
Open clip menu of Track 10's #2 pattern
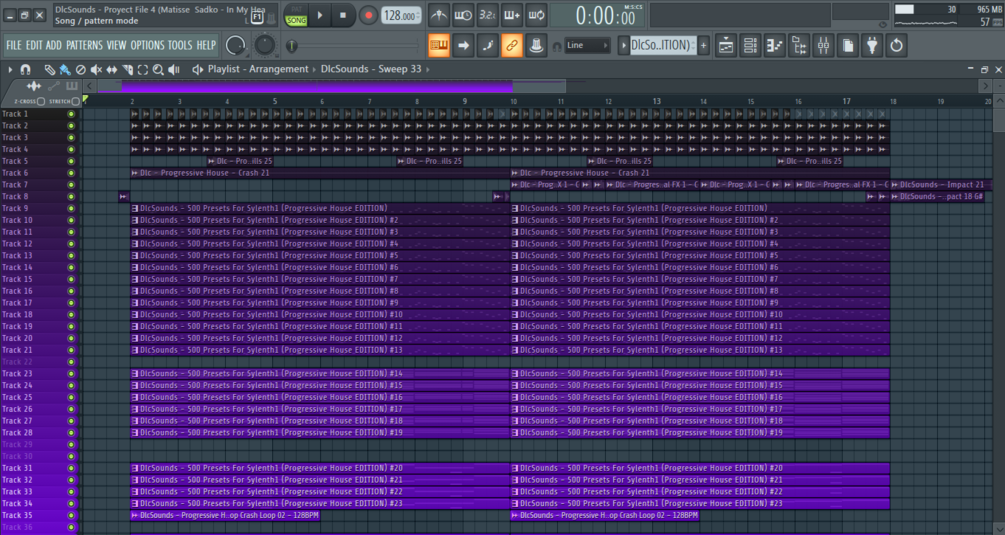tap(135, 220)
